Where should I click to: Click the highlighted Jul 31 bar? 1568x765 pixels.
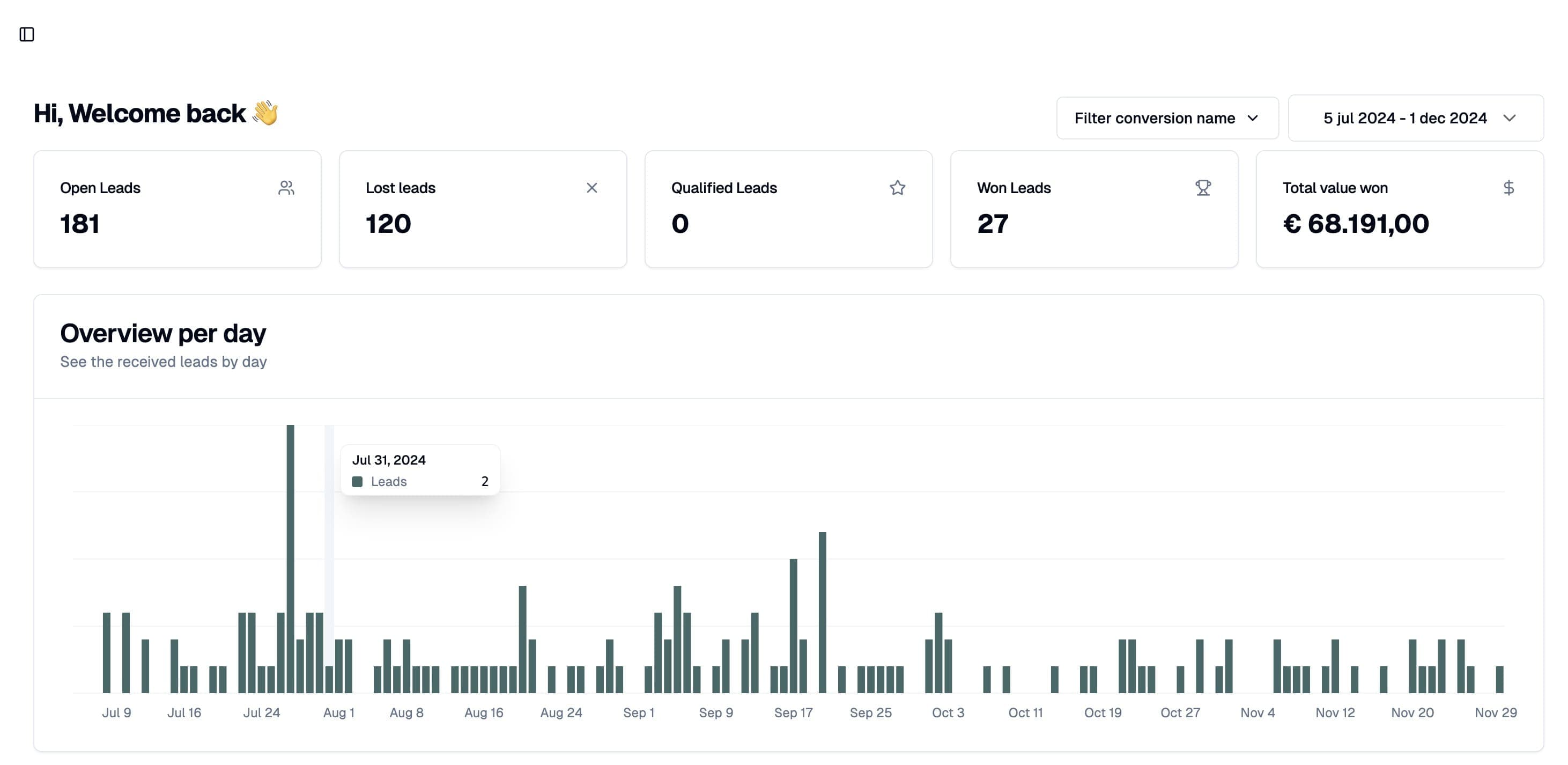[x=329, y=679]
